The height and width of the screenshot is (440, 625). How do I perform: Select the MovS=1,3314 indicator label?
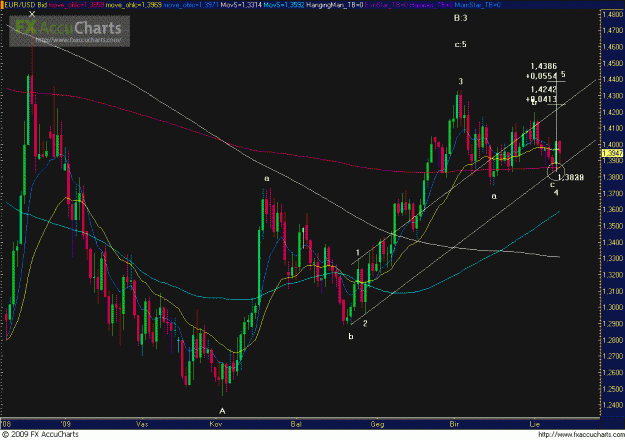(x=240, y=5)
